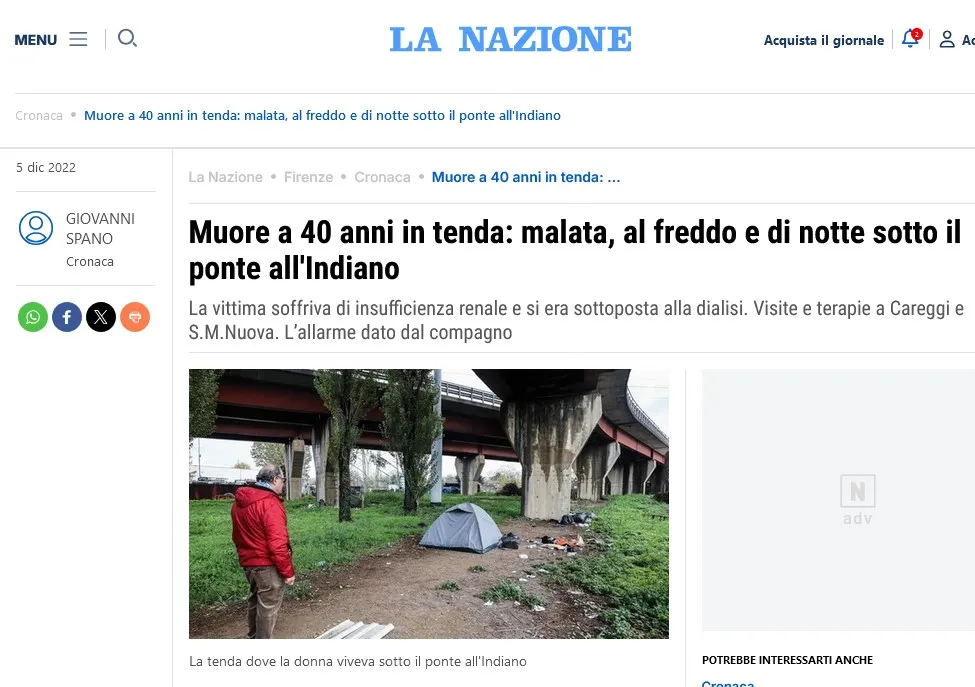Share article on X icon
The width and height of the screenshot is (975, 687).
coord(101,317)
